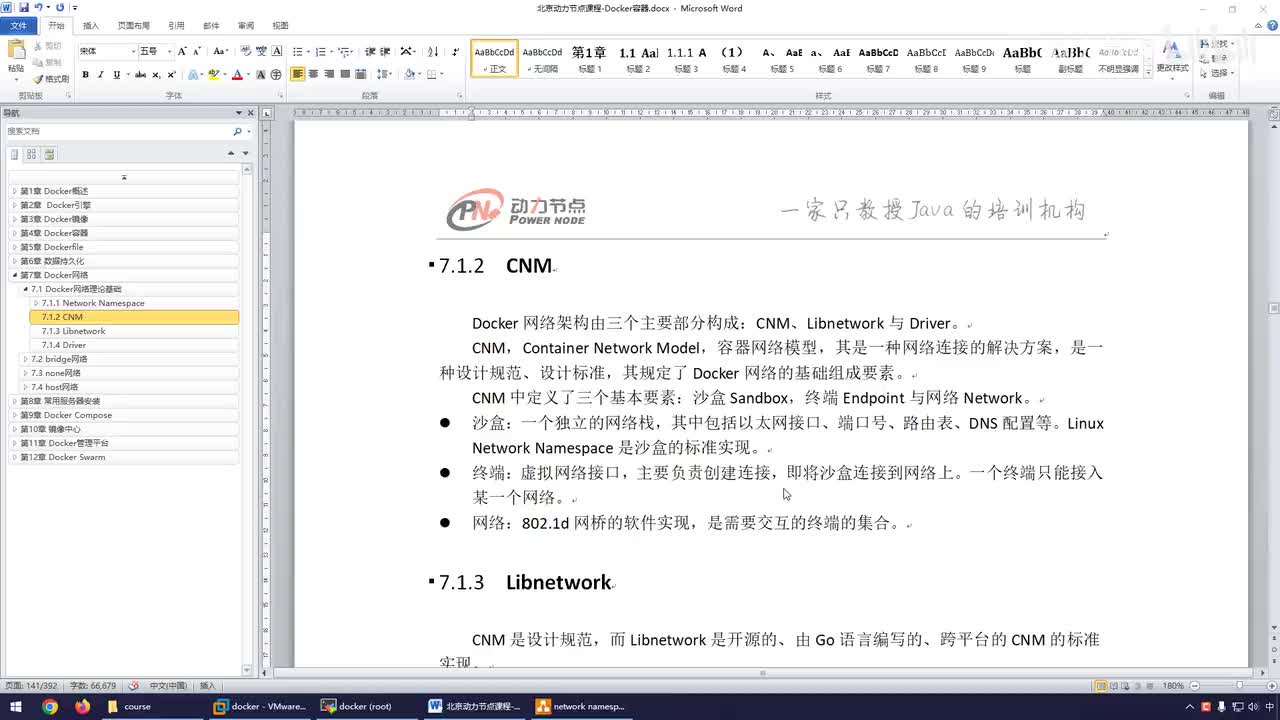Screen dimensions: 1280x720
Task: Center align the paragraph
Action: pyautogui.click(x=314, y=75)
